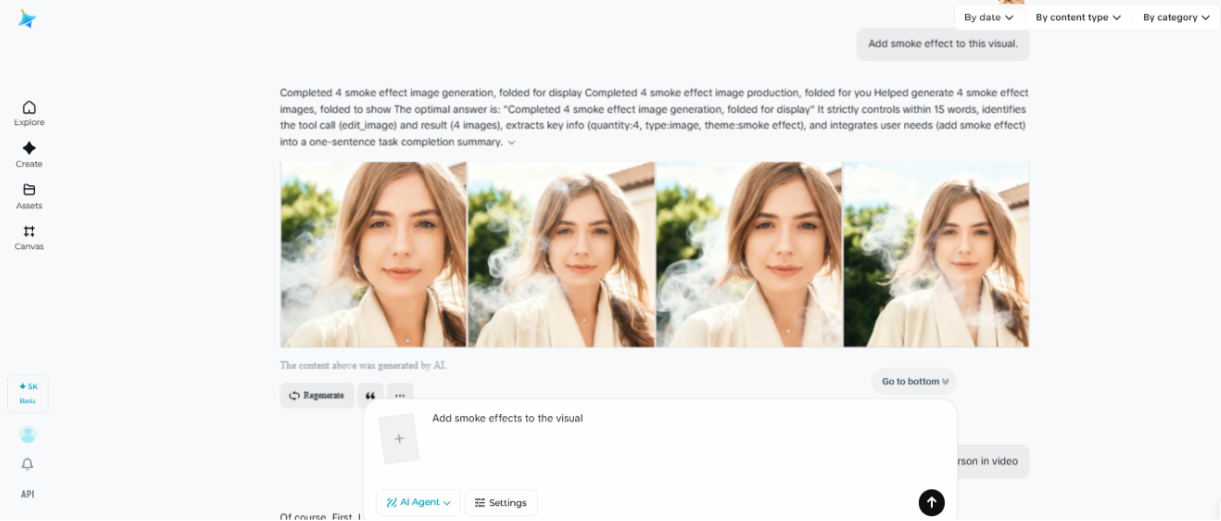The height and width of the screenshot is (521, 1221).
Task: Open notifications bell icon
Action: (x=28, y=464)
